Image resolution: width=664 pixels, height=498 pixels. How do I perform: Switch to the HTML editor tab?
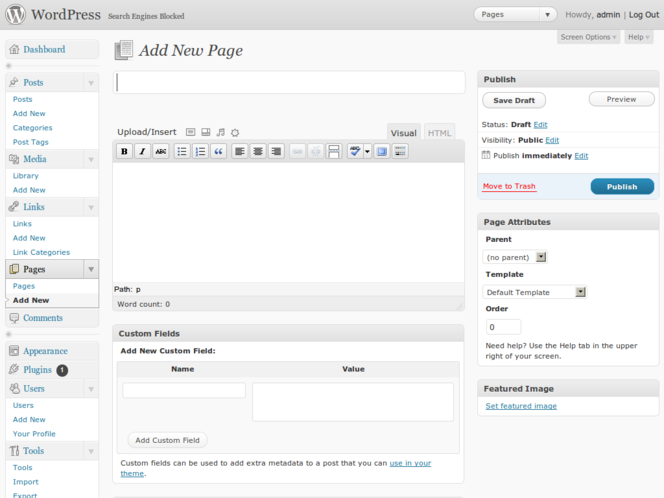(439, 133)
